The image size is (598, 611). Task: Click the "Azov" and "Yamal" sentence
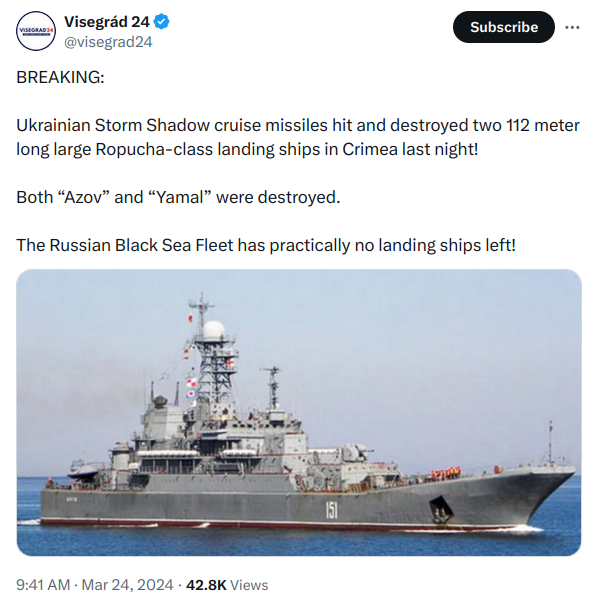178,197
